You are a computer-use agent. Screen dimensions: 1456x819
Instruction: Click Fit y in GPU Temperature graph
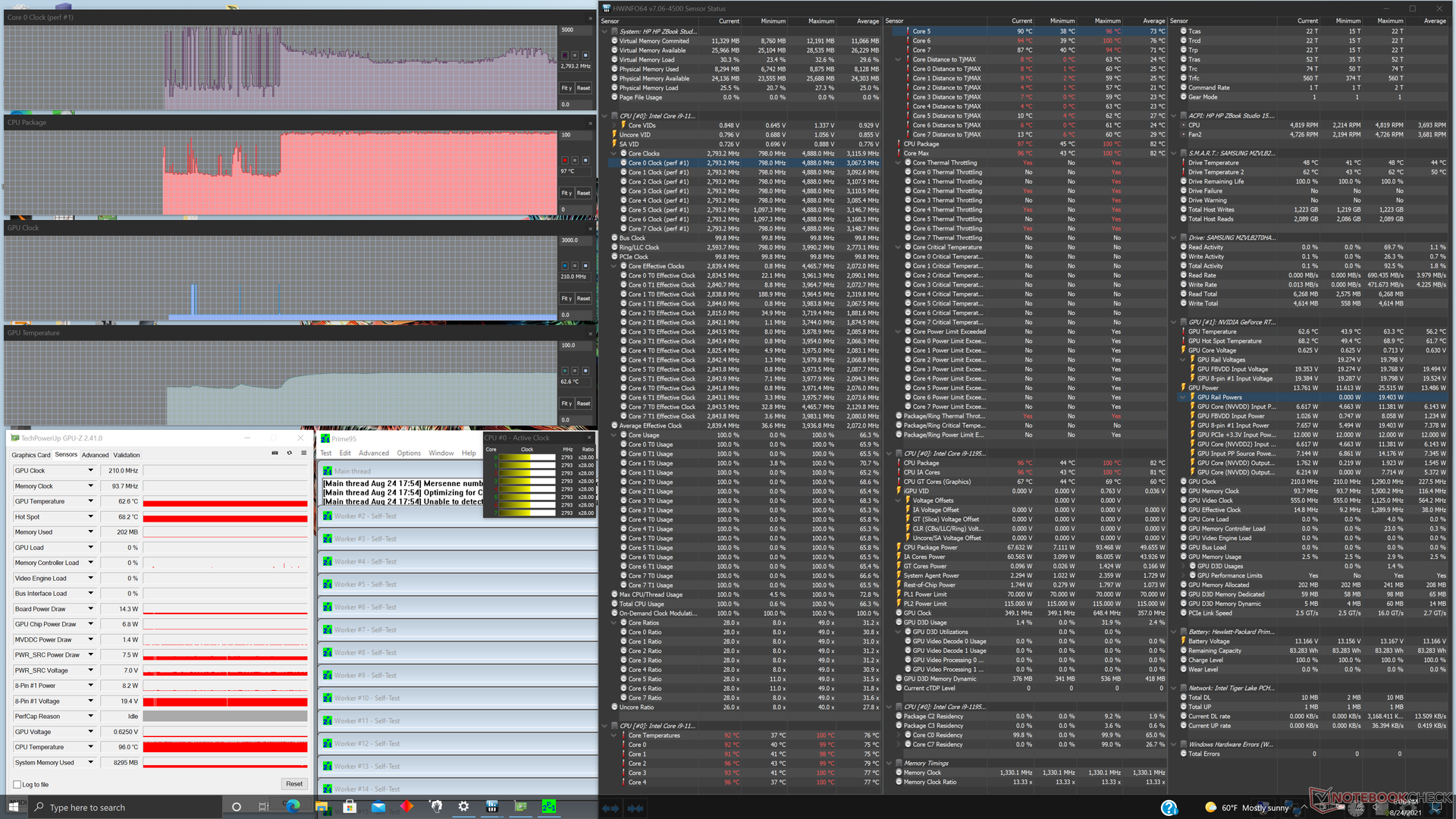[566, 403]
